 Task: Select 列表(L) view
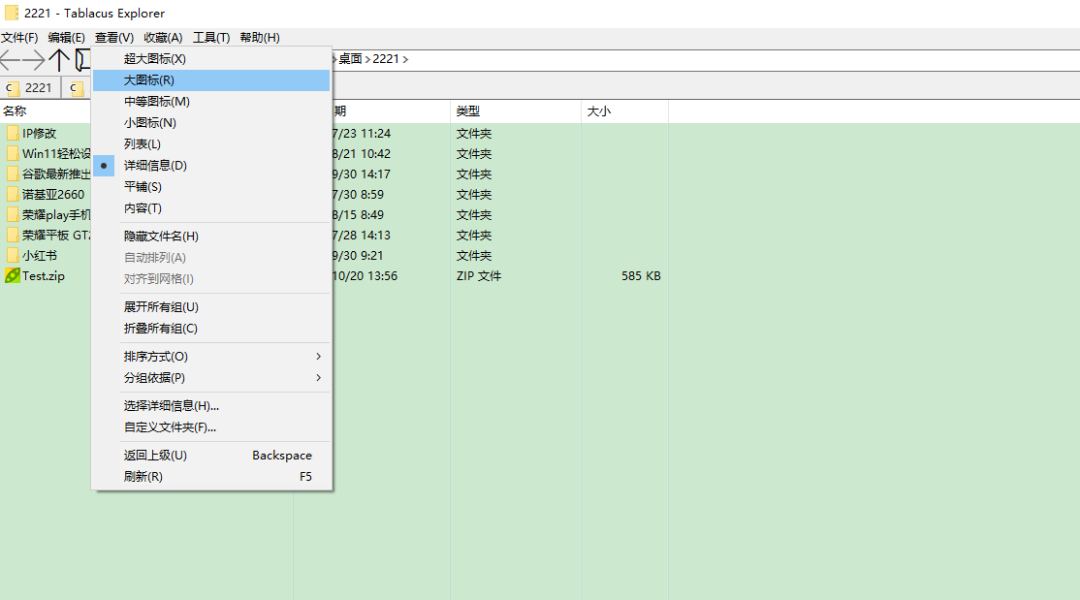tap(211, 144)
